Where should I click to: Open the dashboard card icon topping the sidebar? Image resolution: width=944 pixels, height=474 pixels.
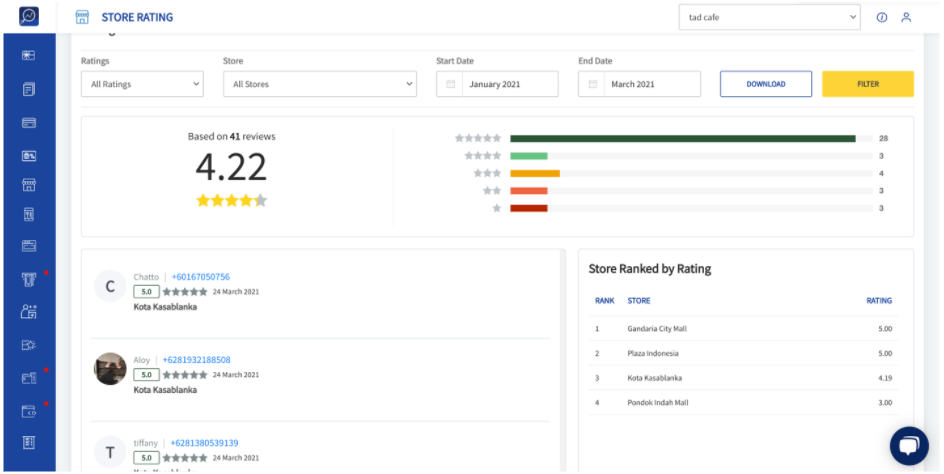29,55
